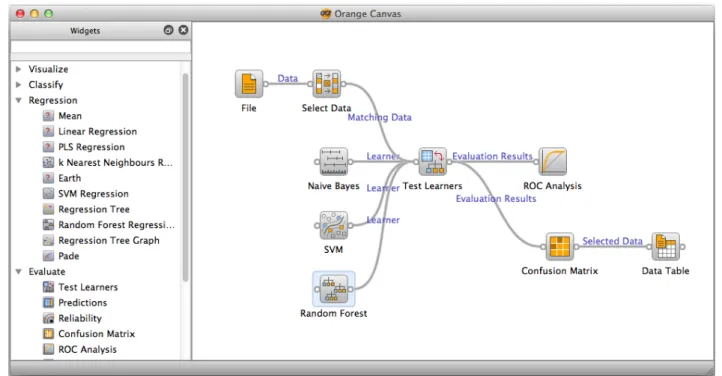Click the ROC Analysis icon in sidebar
The image size is (722, 376).
click(x=48, y=349)
